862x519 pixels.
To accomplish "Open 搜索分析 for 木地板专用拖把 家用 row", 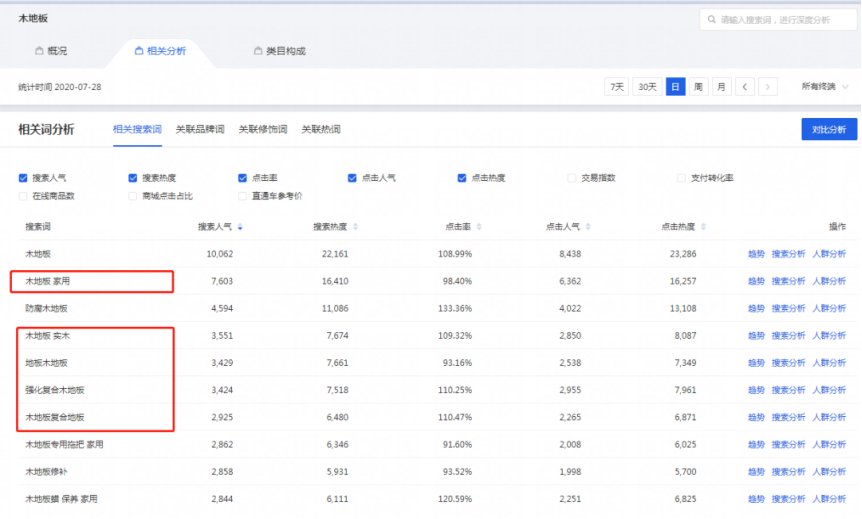I will (788, 444).
